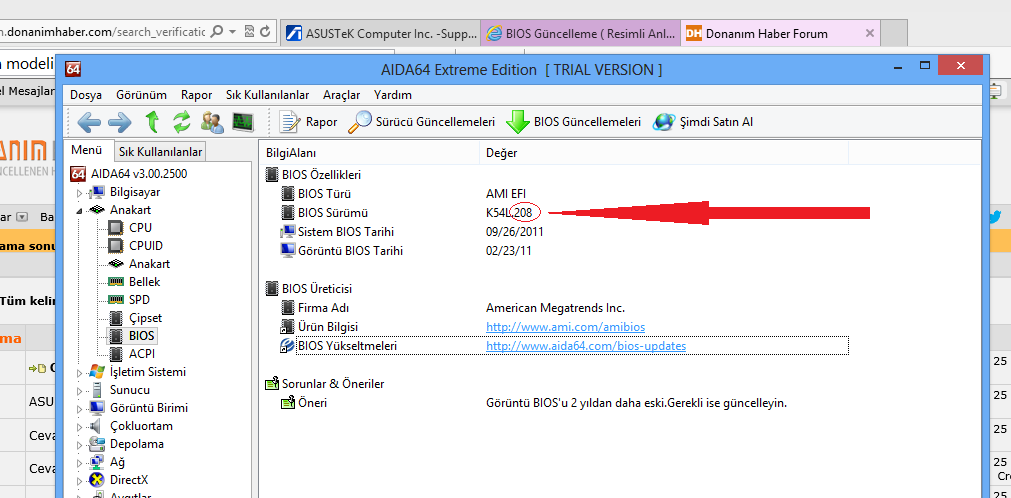
Task: Click the Çokluortam speaker icon
Action: (97, 426)
